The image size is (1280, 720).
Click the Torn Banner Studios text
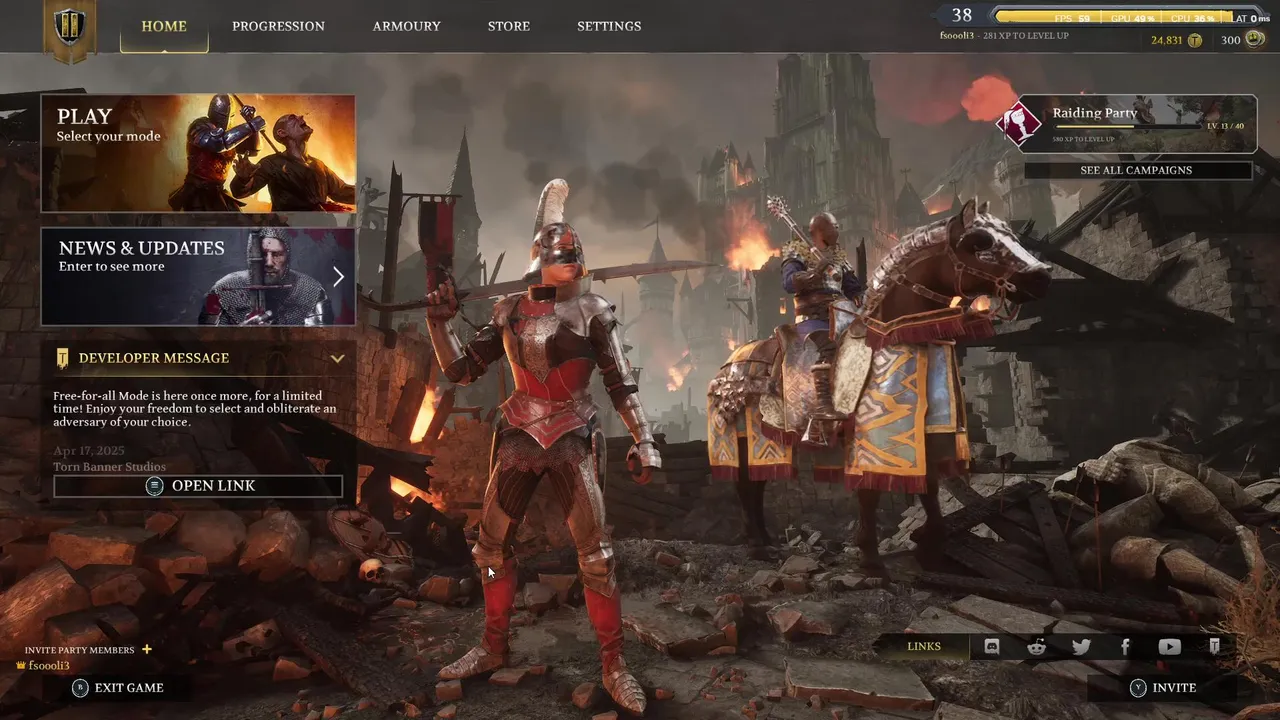click(110, 467)
